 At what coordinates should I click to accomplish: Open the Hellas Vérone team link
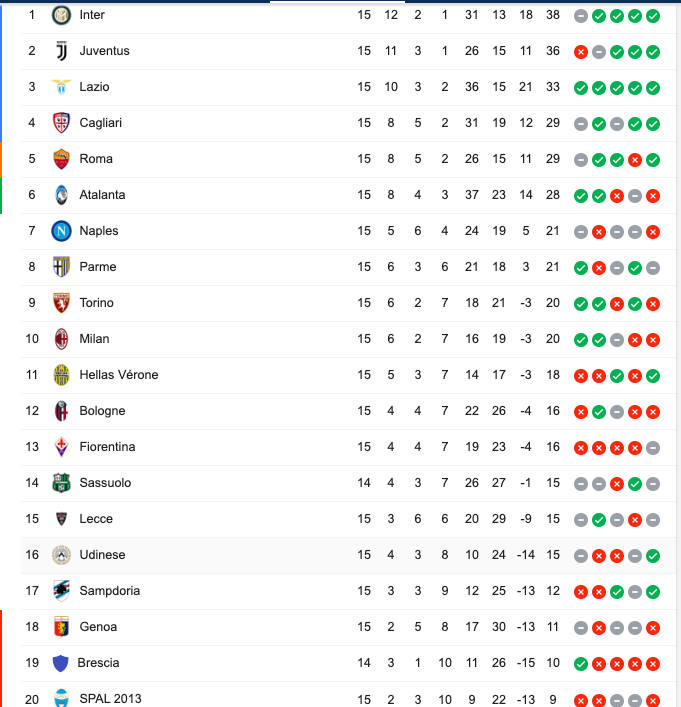pos(119,375)
